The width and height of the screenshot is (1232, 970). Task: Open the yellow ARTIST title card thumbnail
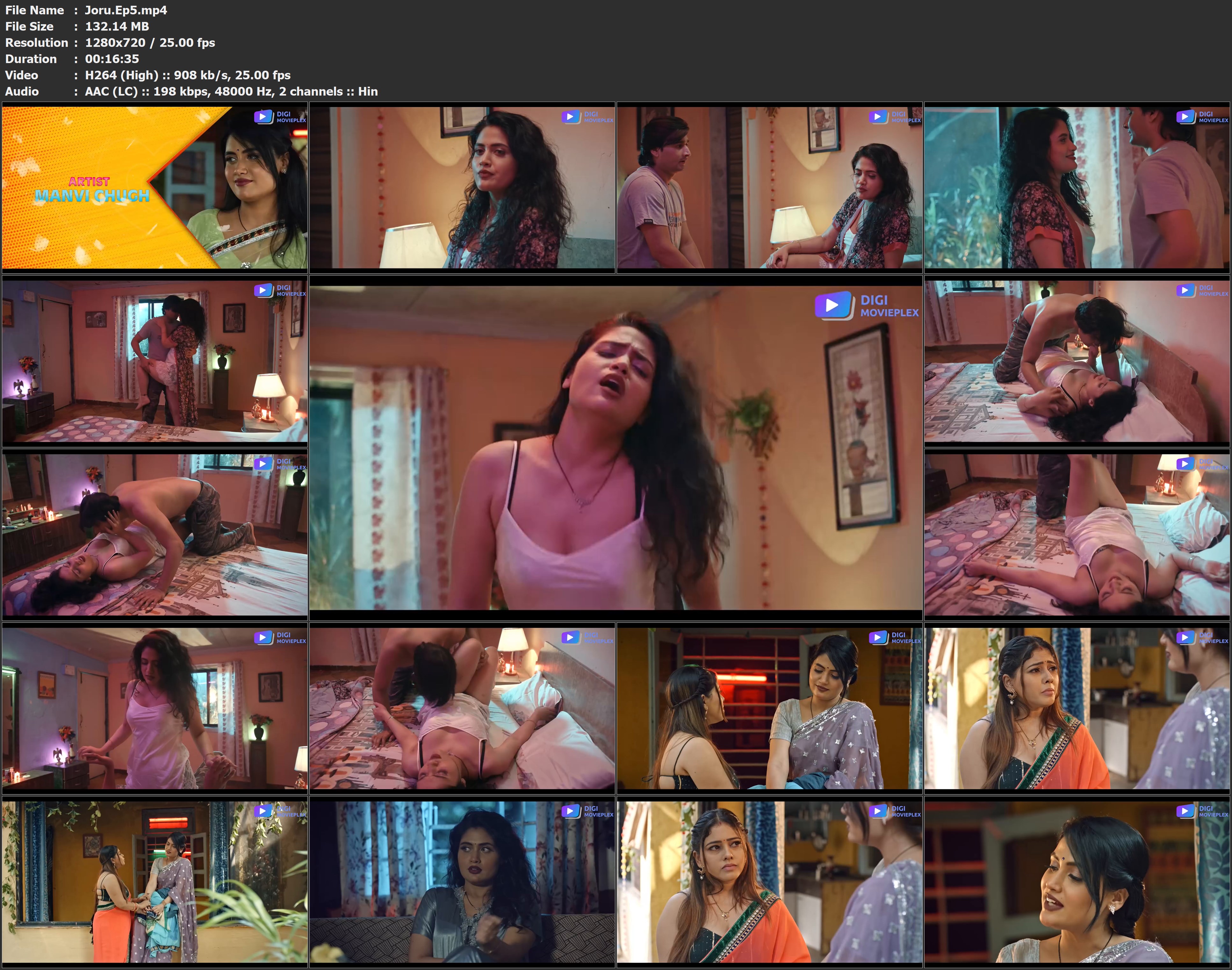click(x=155, y=187)
